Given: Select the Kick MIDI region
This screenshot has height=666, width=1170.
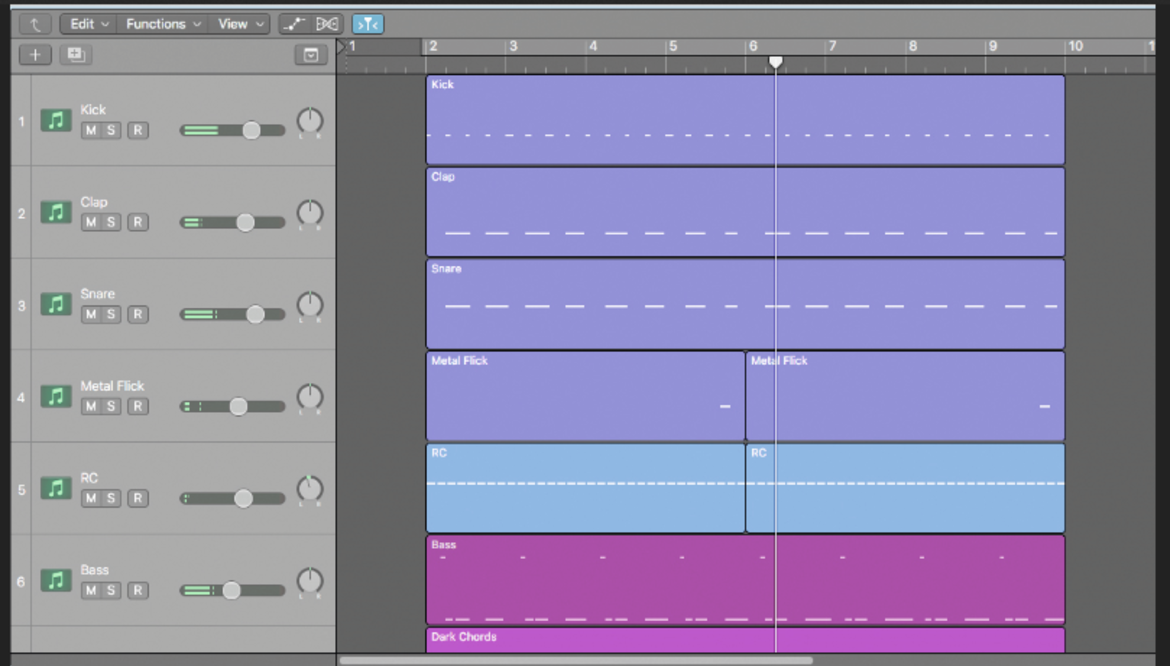Looking at the screenshot, I should pos(745,119).
